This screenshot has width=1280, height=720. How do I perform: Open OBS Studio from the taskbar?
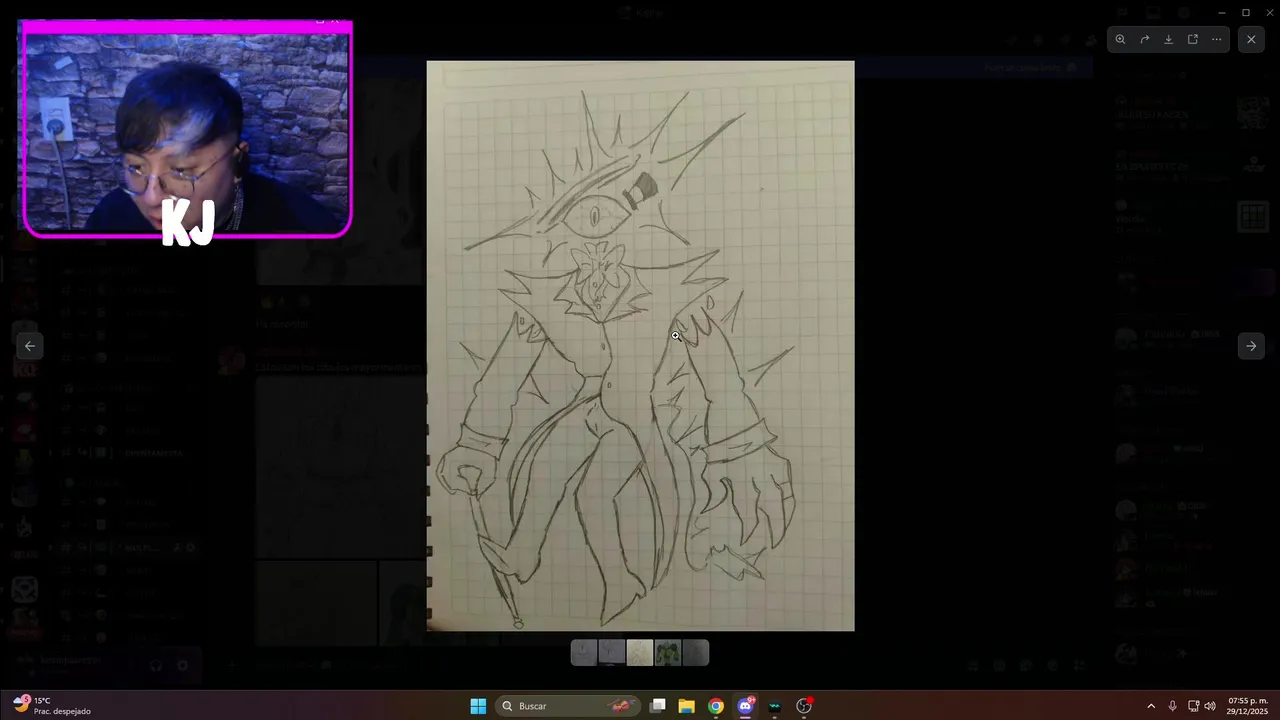coord(804,706)
